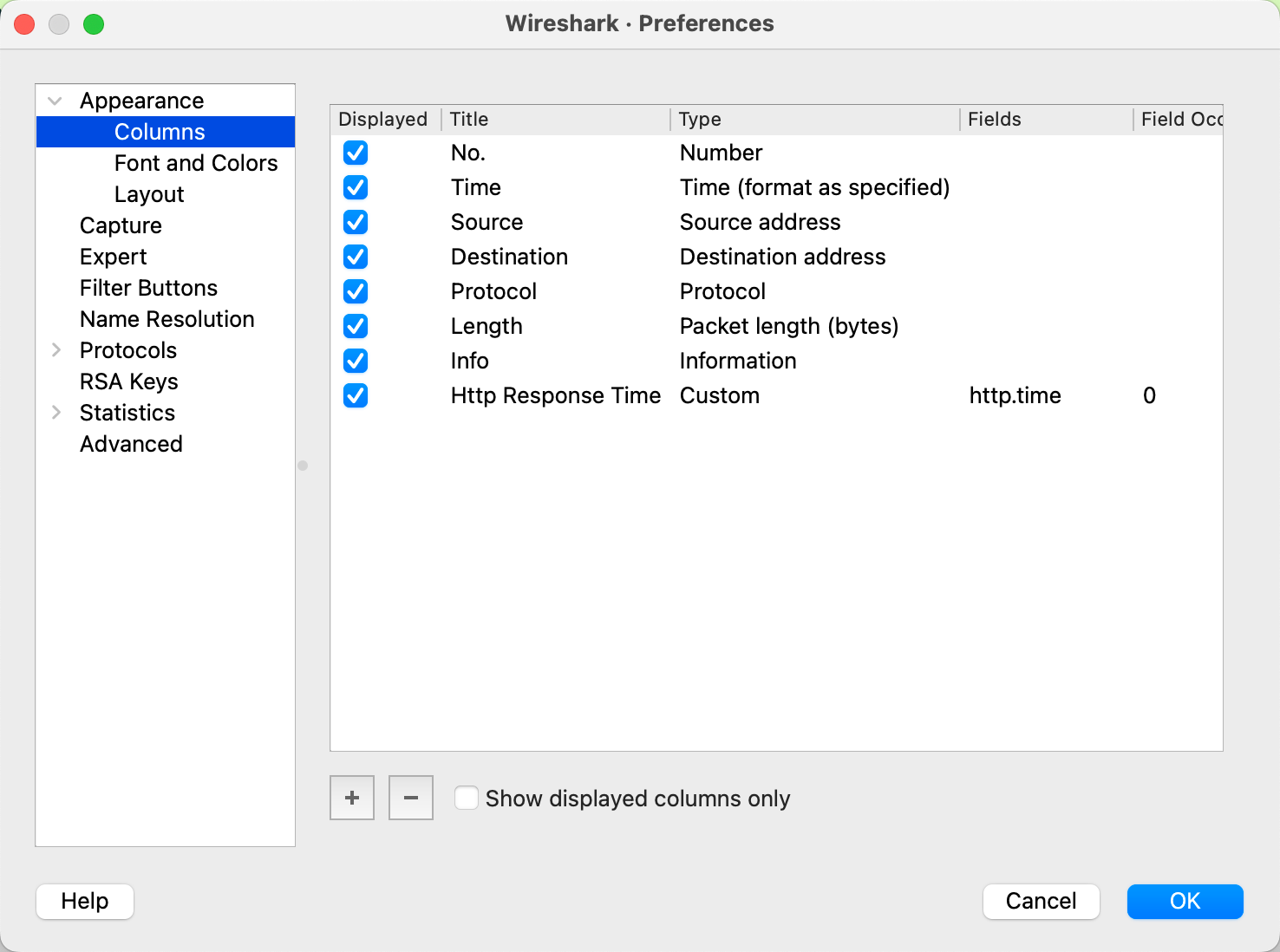Click the field occurrence value '0'
Screen dimensions: 1280x952
[1149, 395]
